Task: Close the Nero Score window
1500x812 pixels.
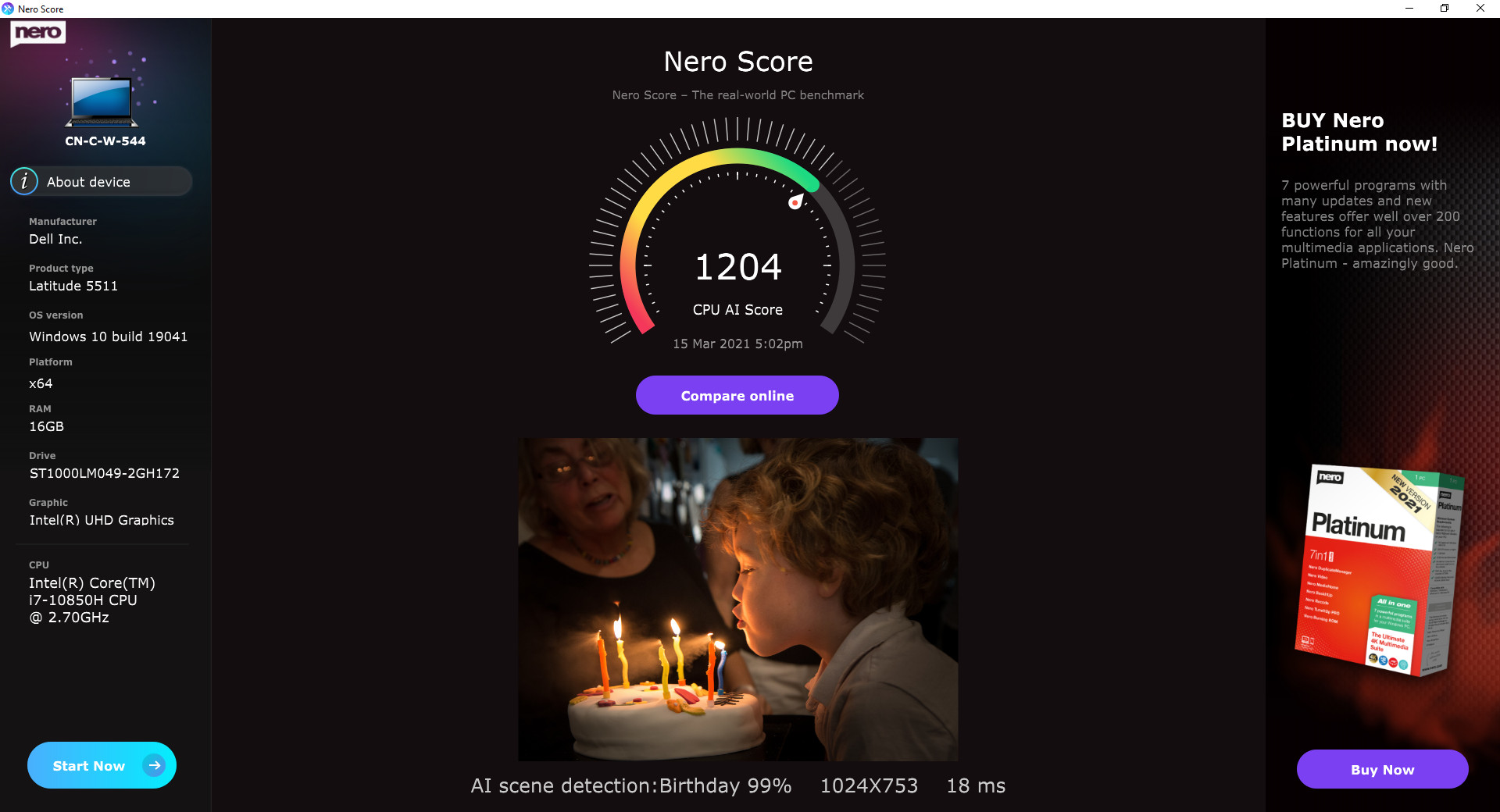Action: click(1480, 9)
